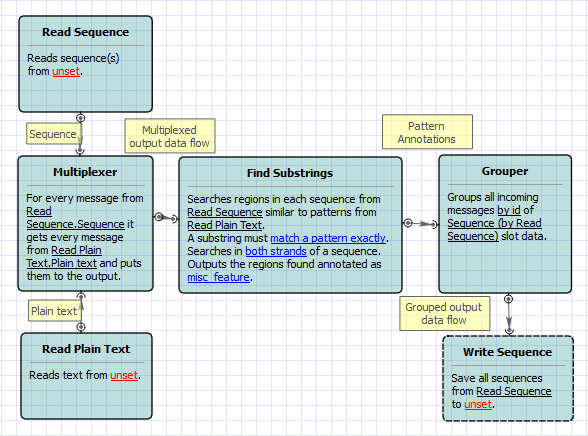Open 'match a pattern exactly' link

[x=328, y=238]
